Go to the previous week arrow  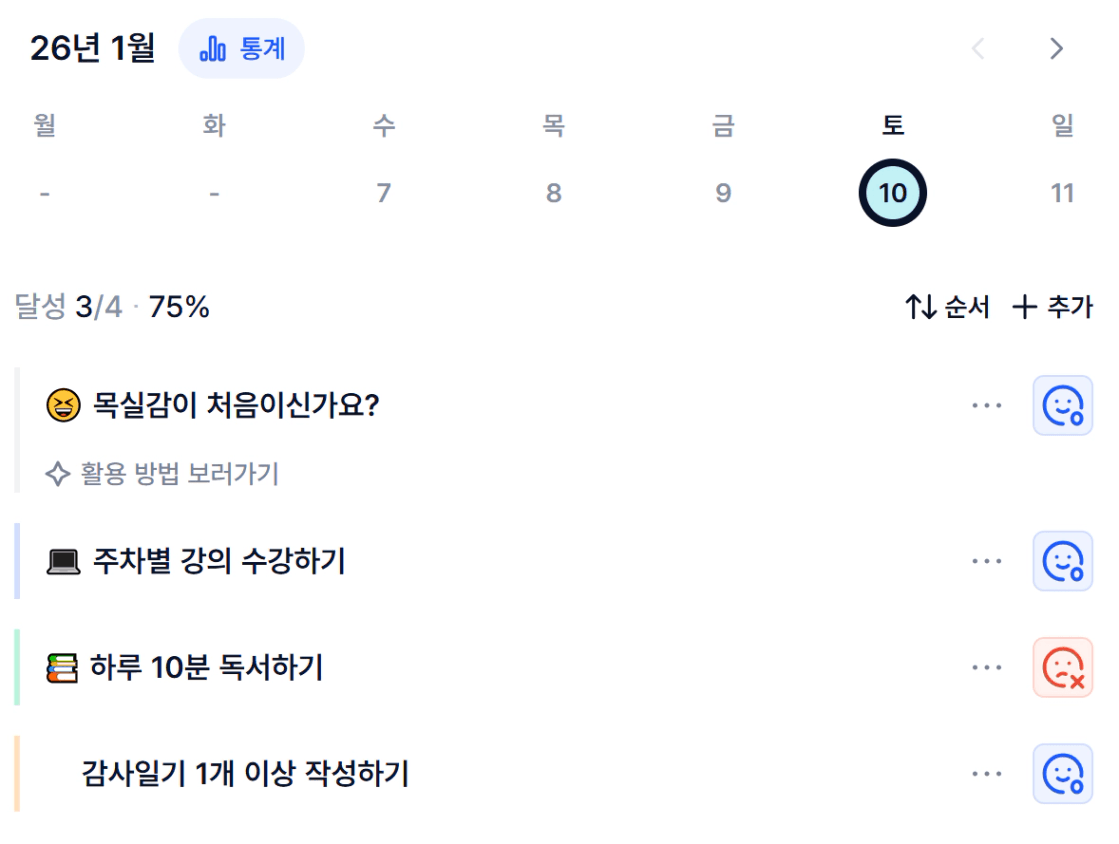pos(978,49)
